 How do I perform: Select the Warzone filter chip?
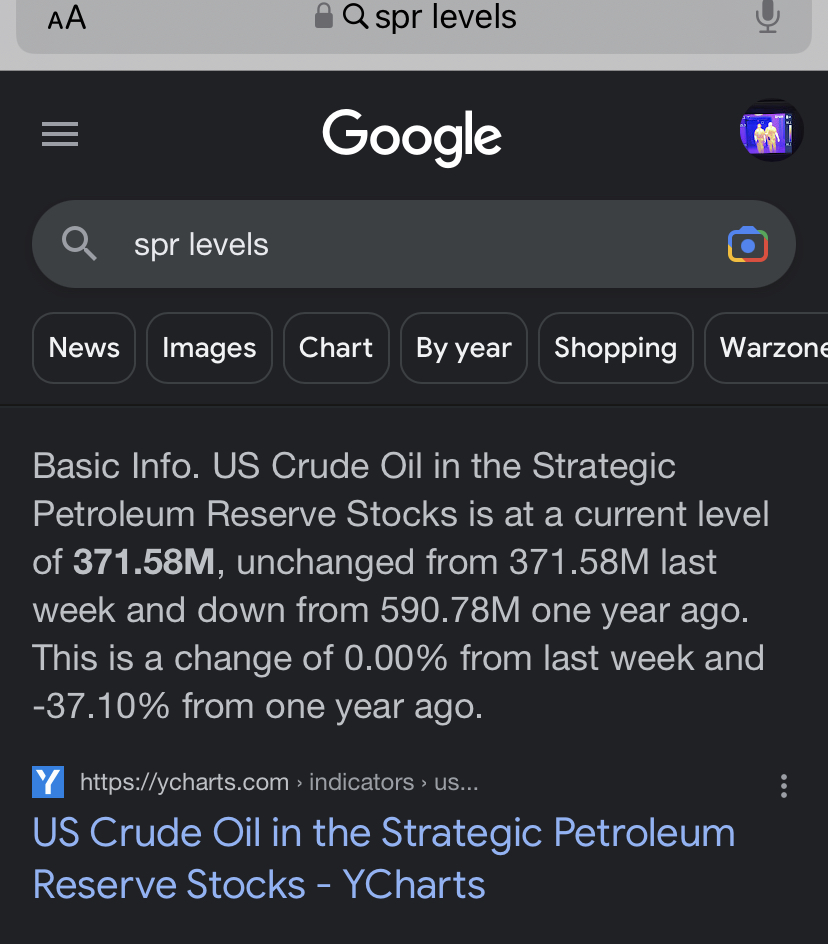pyautogui.click(x=767, y=348)
